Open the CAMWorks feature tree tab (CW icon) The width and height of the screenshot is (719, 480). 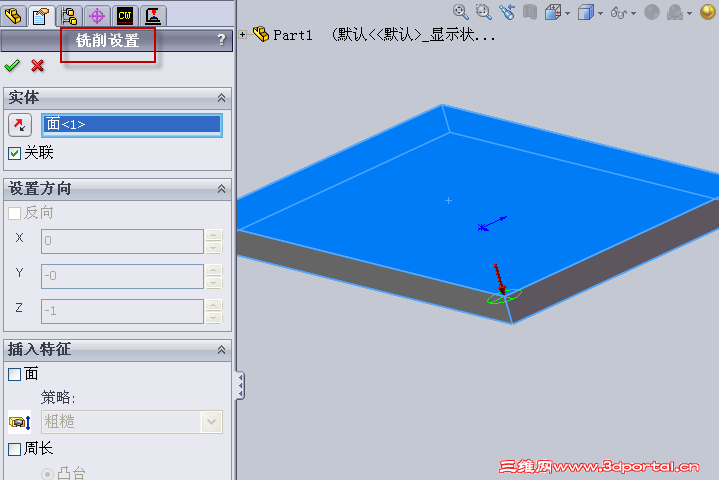pyautogui.click(x=125, y=16)
